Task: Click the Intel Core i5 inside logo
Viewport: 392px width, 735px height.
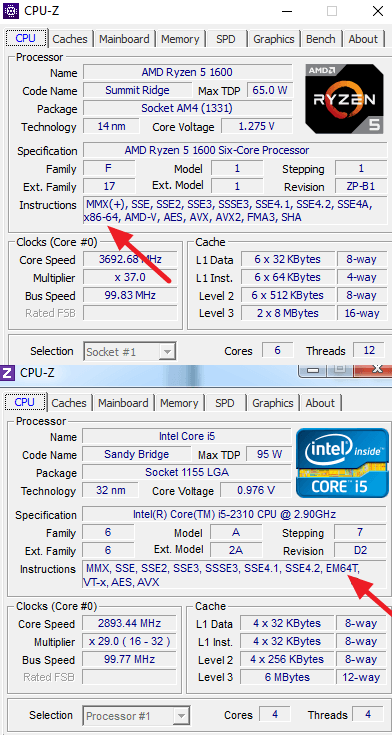Action: (343, 464)
